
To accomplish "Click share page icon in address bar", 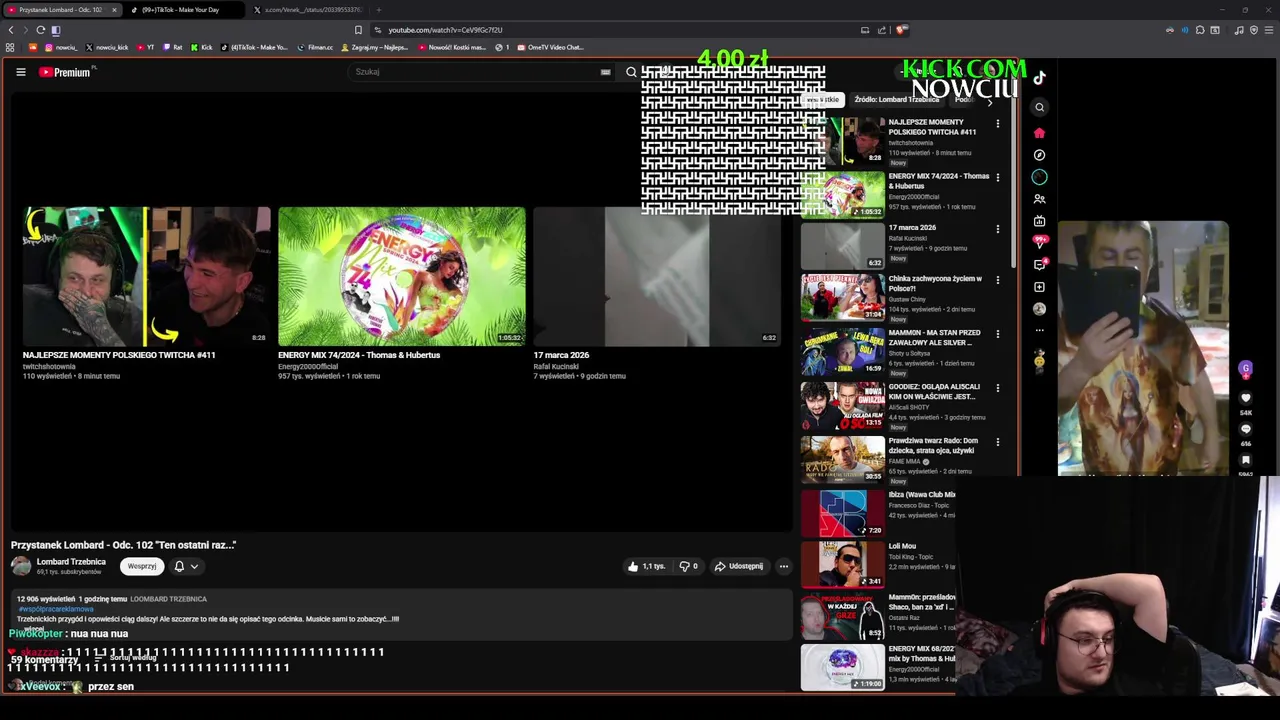I will (882, 30).
